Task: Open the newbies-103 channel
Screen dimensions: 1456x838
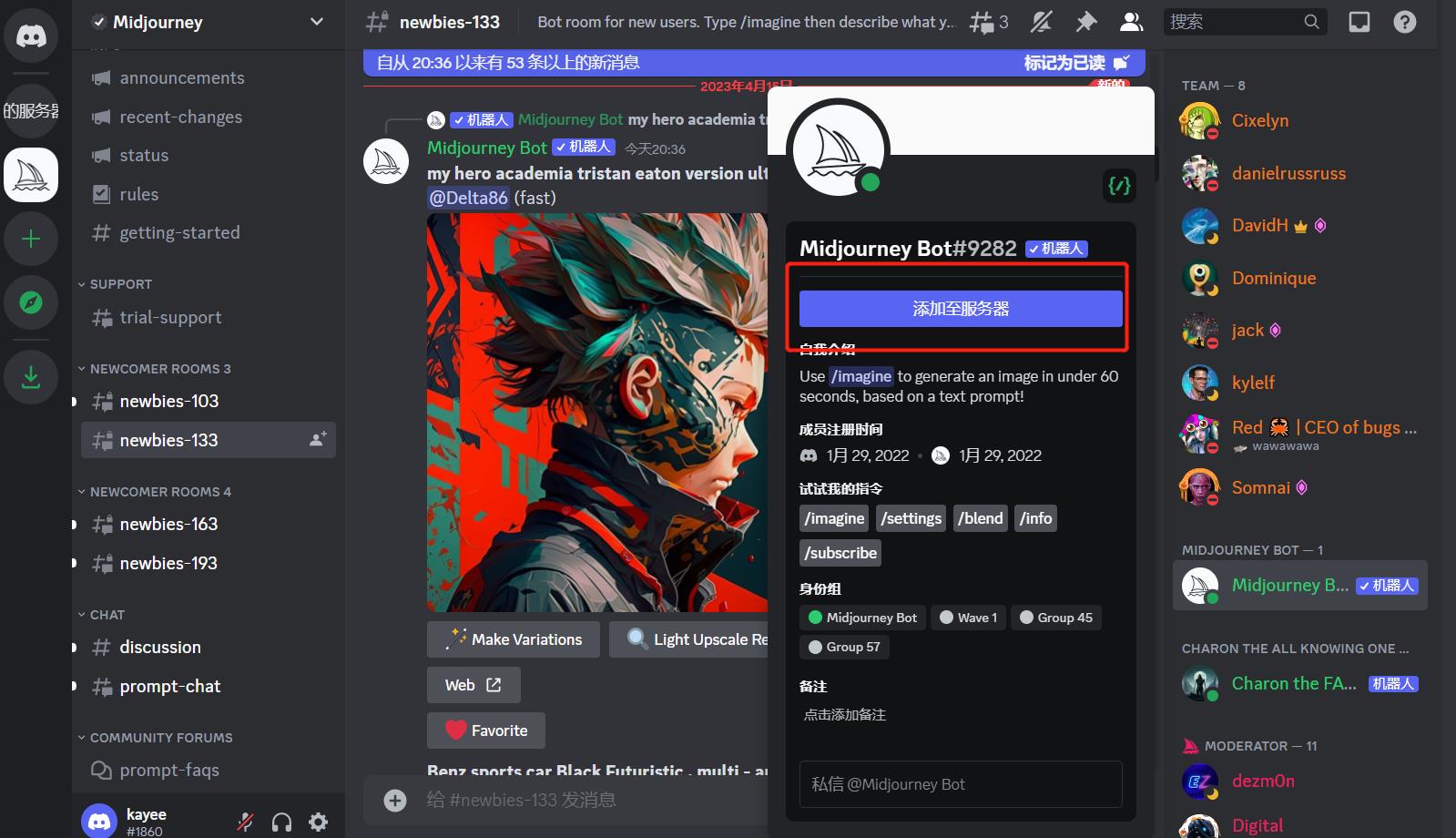Action: point(209,402)
